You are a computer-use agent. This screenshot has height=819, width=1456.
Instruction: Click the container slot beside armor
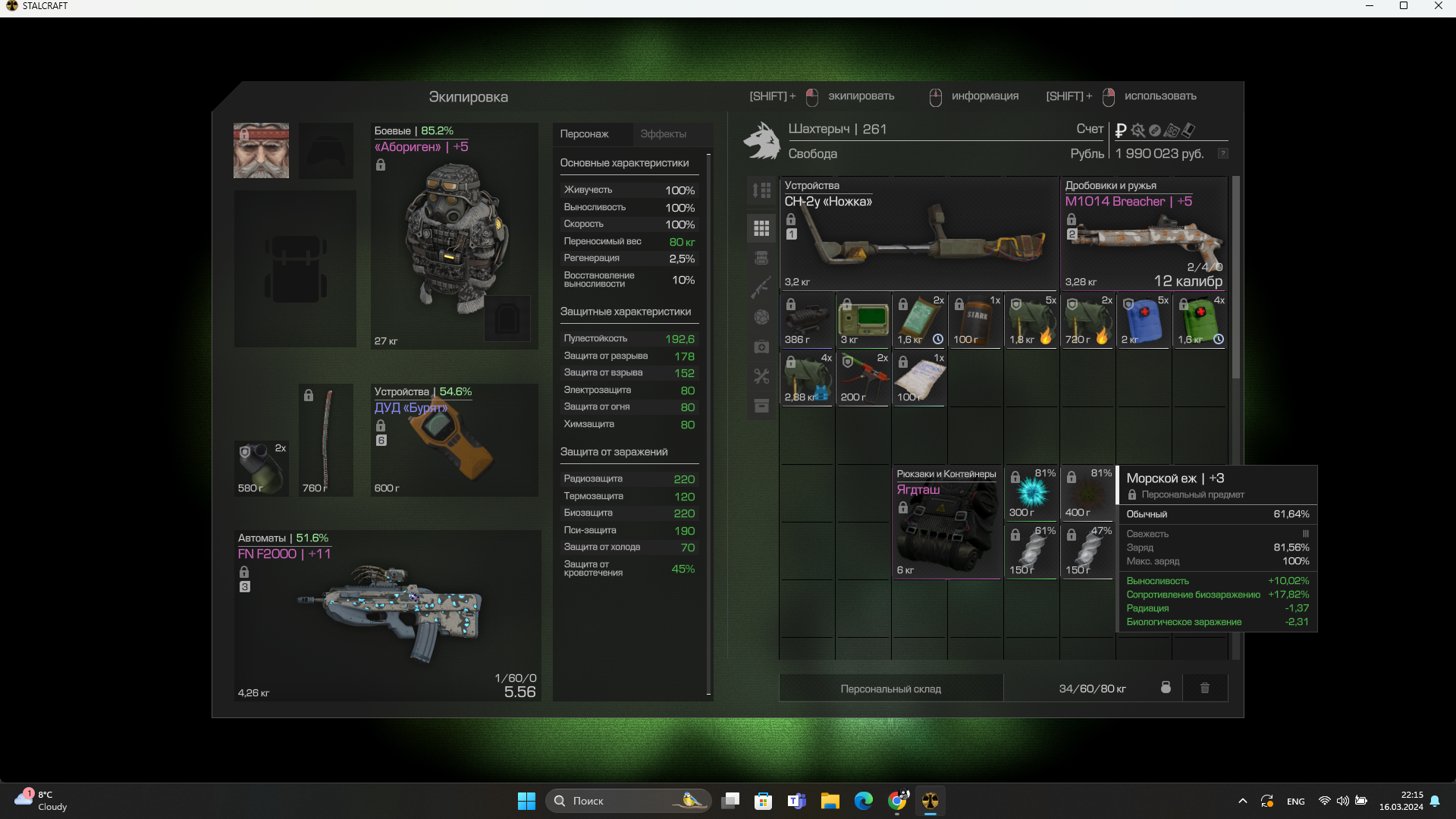tap(507, 318)
